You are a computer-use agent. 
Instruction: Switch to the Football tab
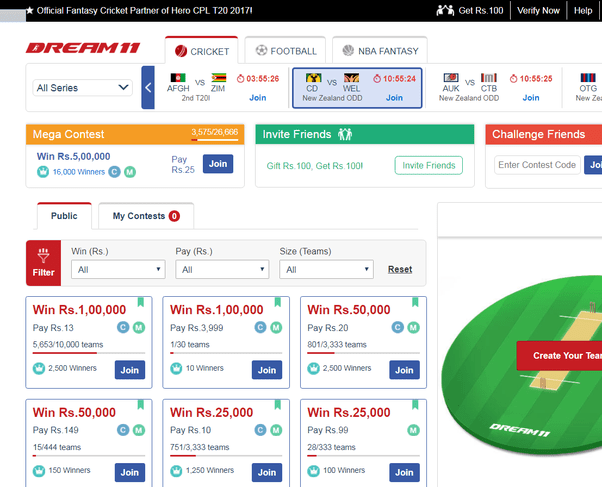(x=285, y=51)
